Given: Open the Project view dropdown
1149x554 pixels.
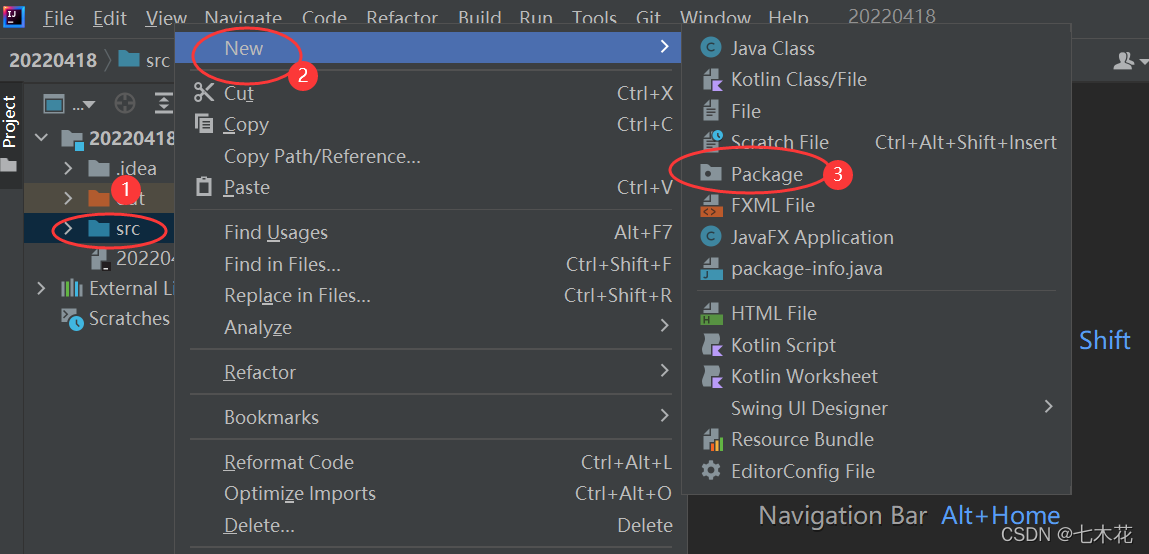Looking at the screenshot, I should [70, 104].
